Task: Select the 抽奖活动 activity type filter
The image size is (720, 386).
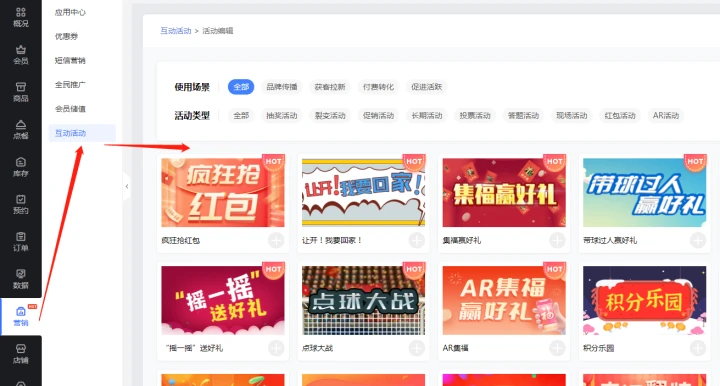Action: tap(282, 116)
